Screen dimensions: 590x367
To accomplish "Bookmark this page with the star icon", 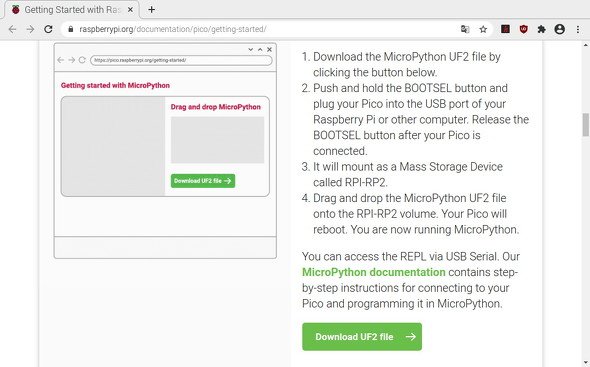I will (x=483, y=29).
